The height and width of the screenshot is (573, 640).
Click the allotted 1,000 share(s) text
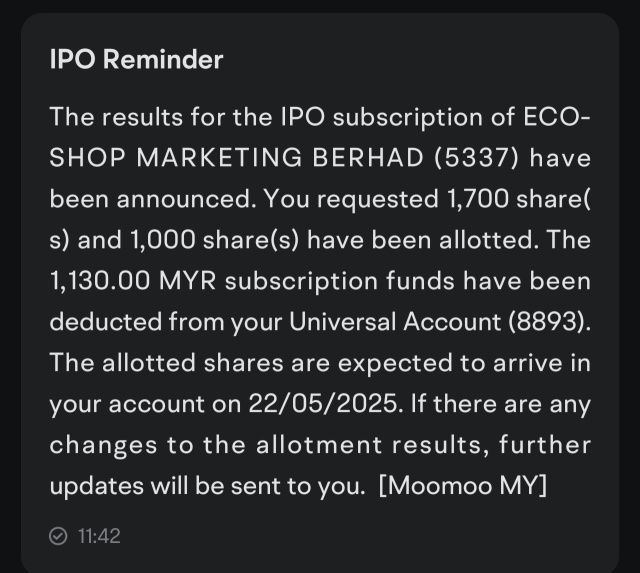pos(215,240)
